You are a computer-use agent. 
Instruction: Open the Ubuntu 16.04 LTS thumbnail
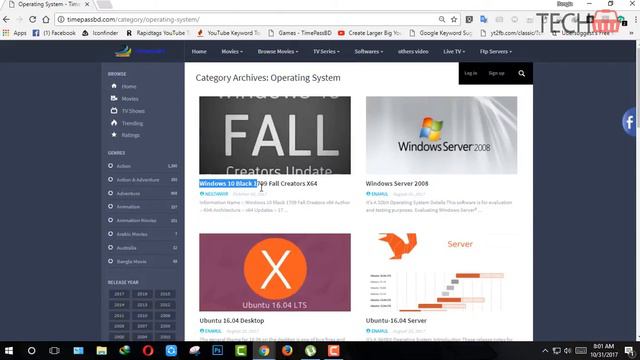[275, 272]
